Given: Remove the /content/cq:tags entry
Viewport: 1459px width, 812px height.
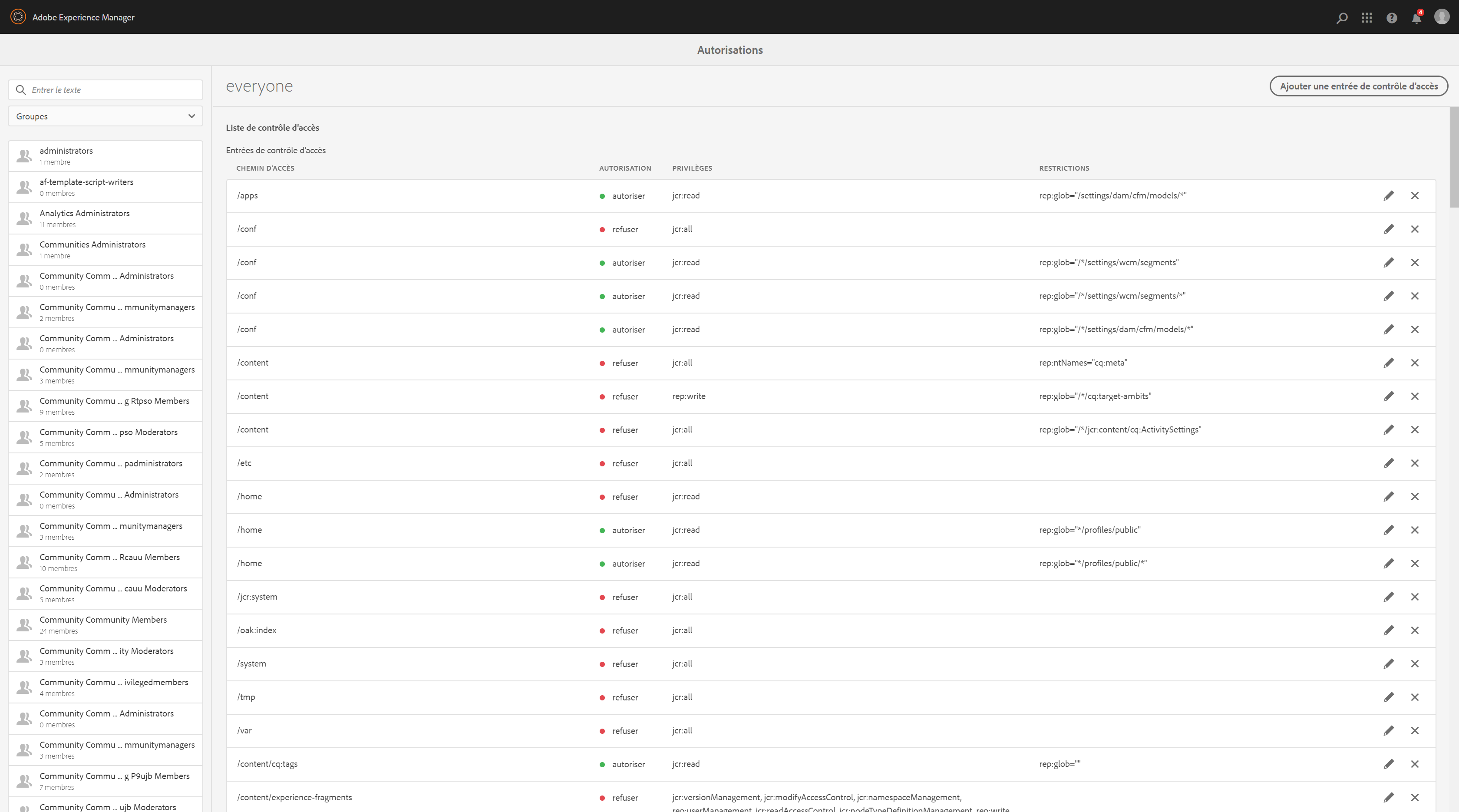Looking at the screenshot, I should click(x=1415, y=764).
